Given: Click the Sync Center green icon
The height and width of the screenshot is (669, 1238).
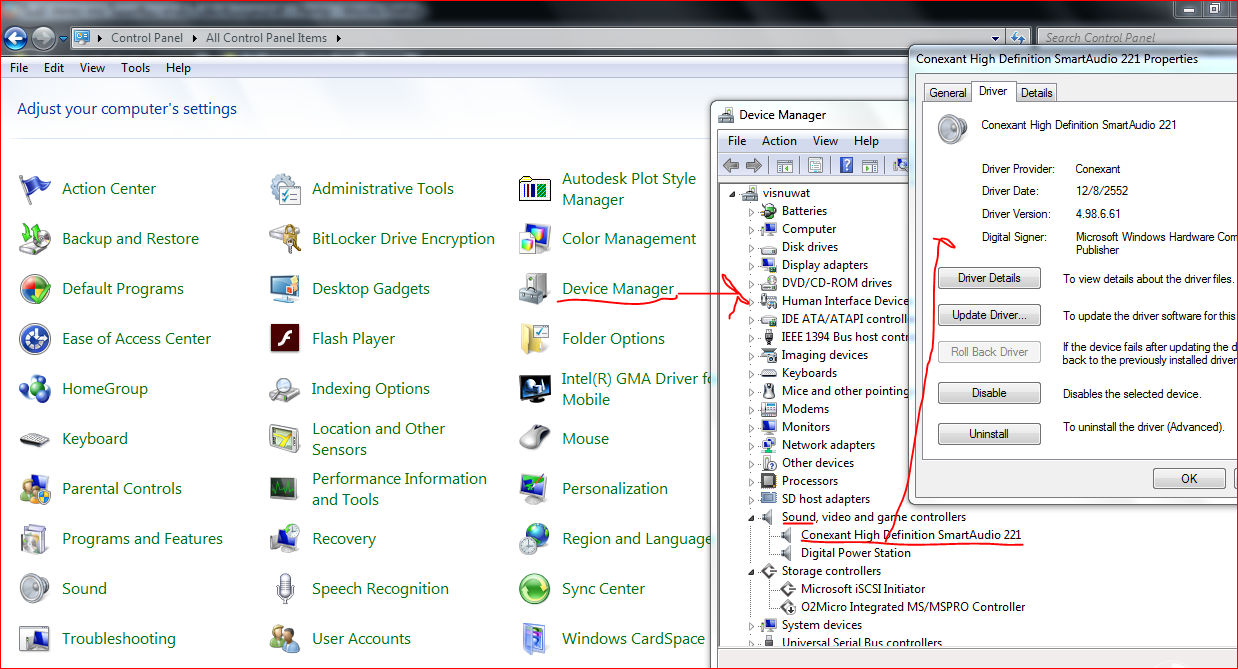Looking at the screenshot, I should 535,588.
